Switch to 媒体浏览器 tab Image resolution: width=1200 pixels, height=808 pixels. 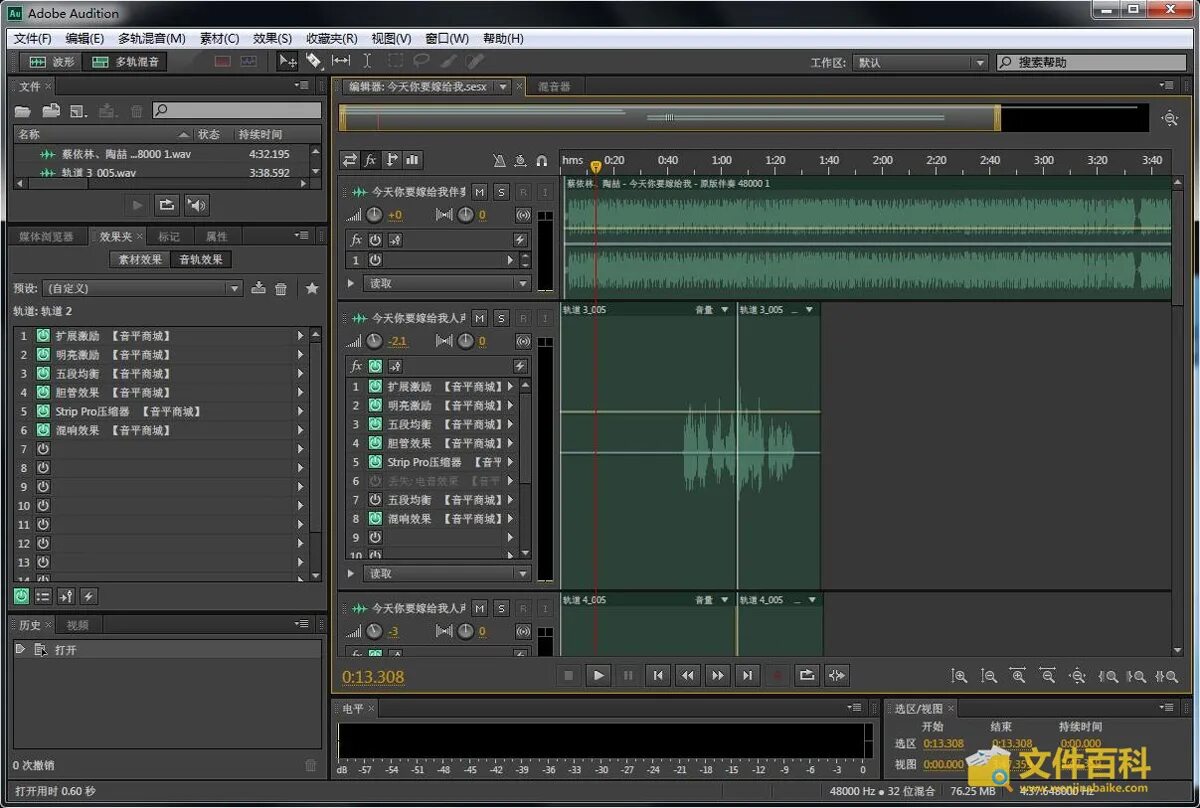(46, 237)
